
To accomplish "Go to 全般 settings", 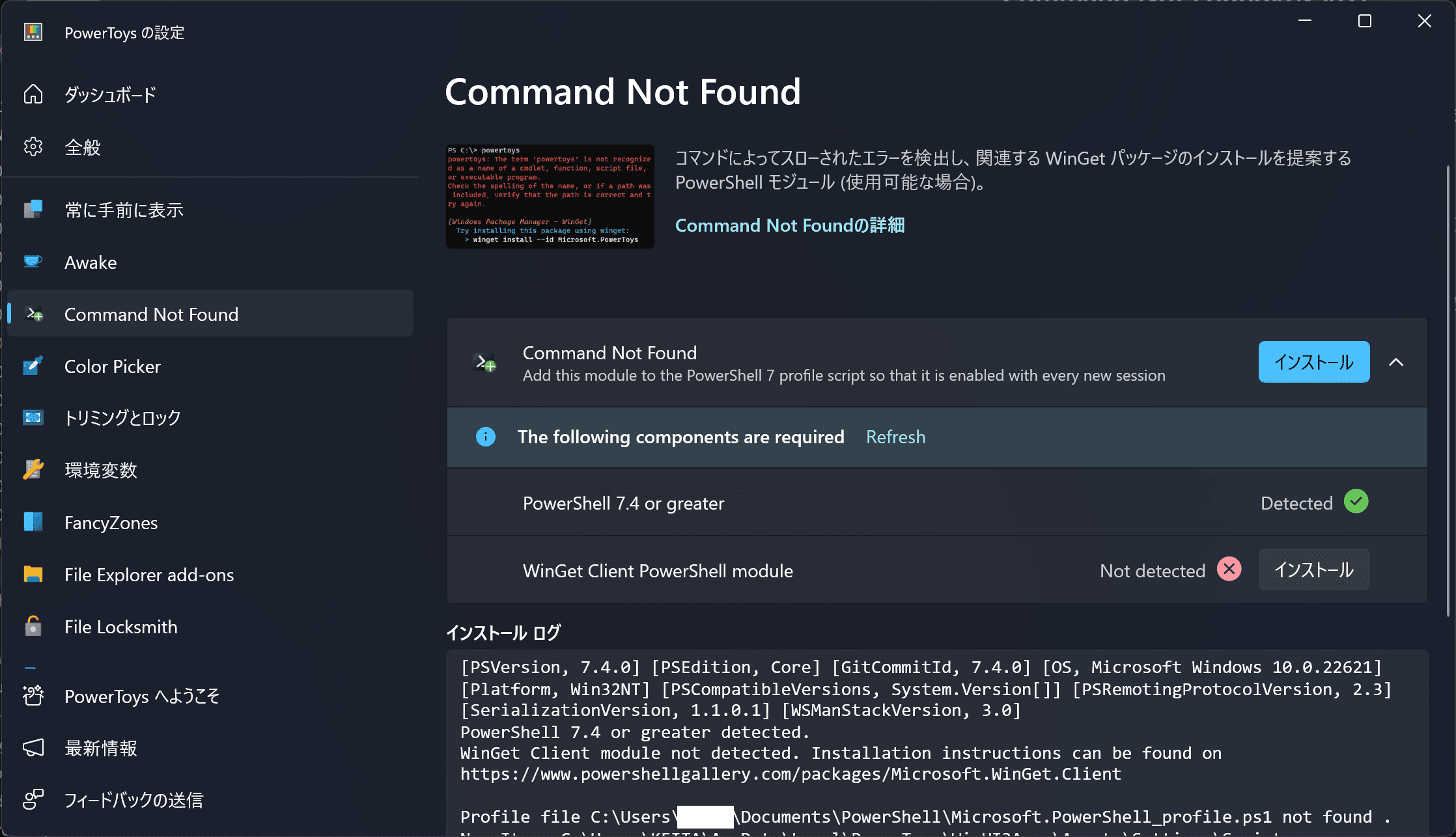I will pos(210,147).
